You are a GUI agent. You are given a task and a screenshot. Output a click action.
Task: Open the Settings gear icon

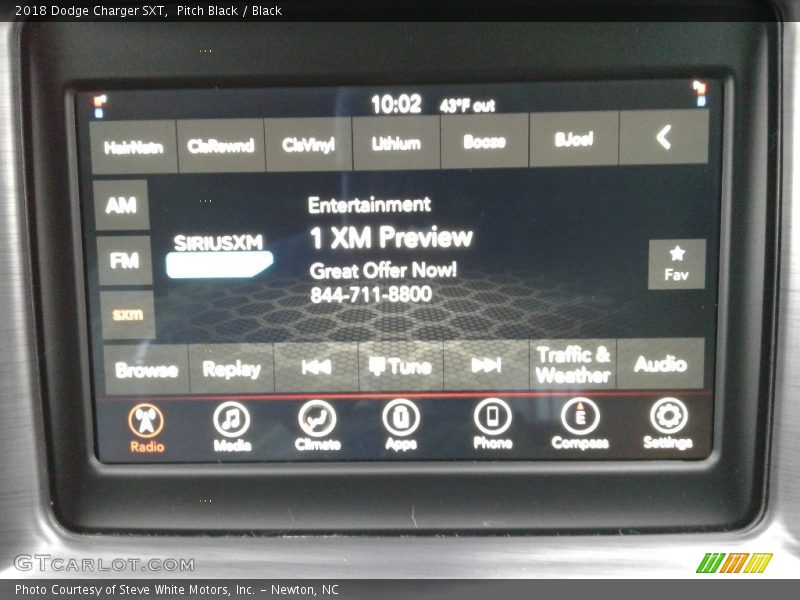(x=668, y=423)
